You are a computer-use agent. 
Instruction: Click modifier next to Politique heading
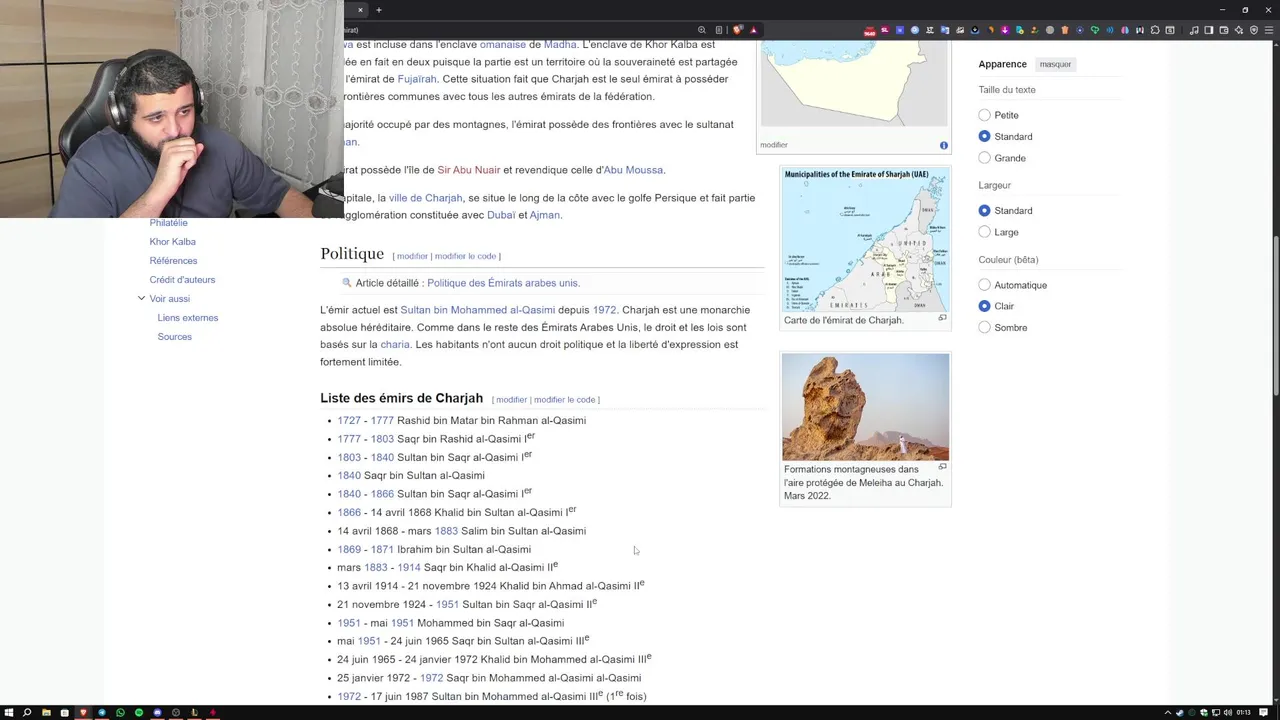pos(412,256)
